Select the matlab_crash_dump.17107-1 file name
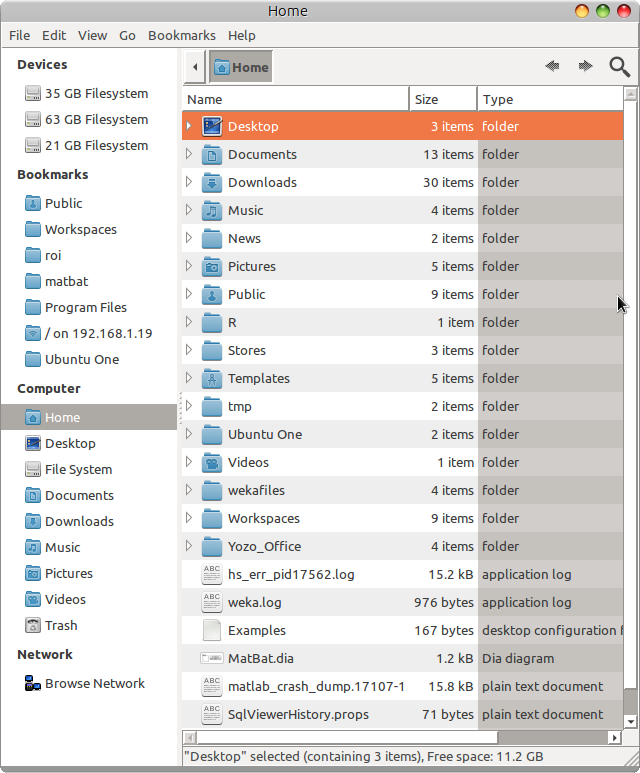The height and width of the screenshot is (773, 640). click(316, 686)
